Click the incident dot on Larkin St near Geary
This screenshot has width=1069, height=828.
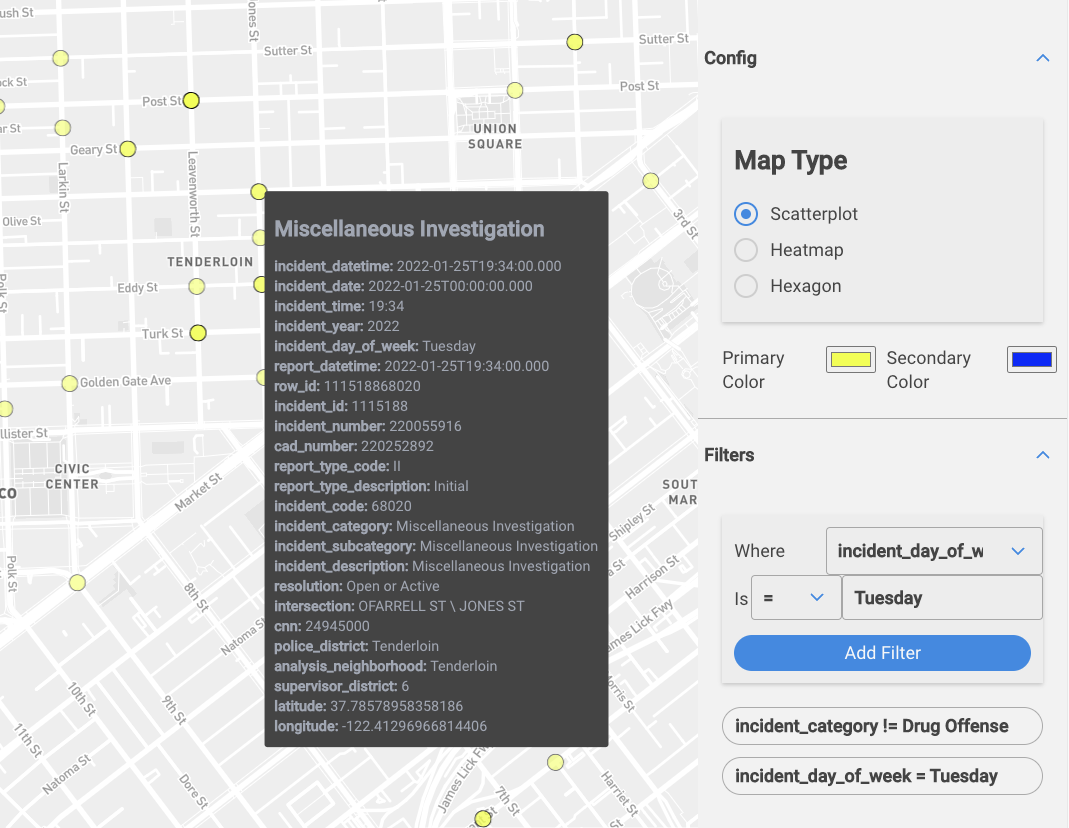[63, 127]
